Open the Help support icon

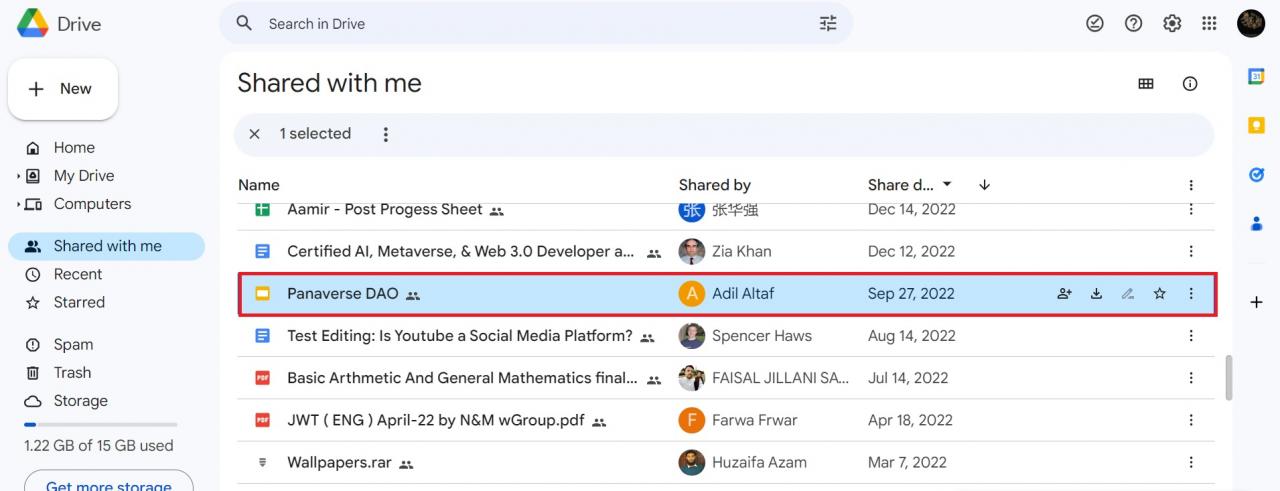click(1133, 24)
